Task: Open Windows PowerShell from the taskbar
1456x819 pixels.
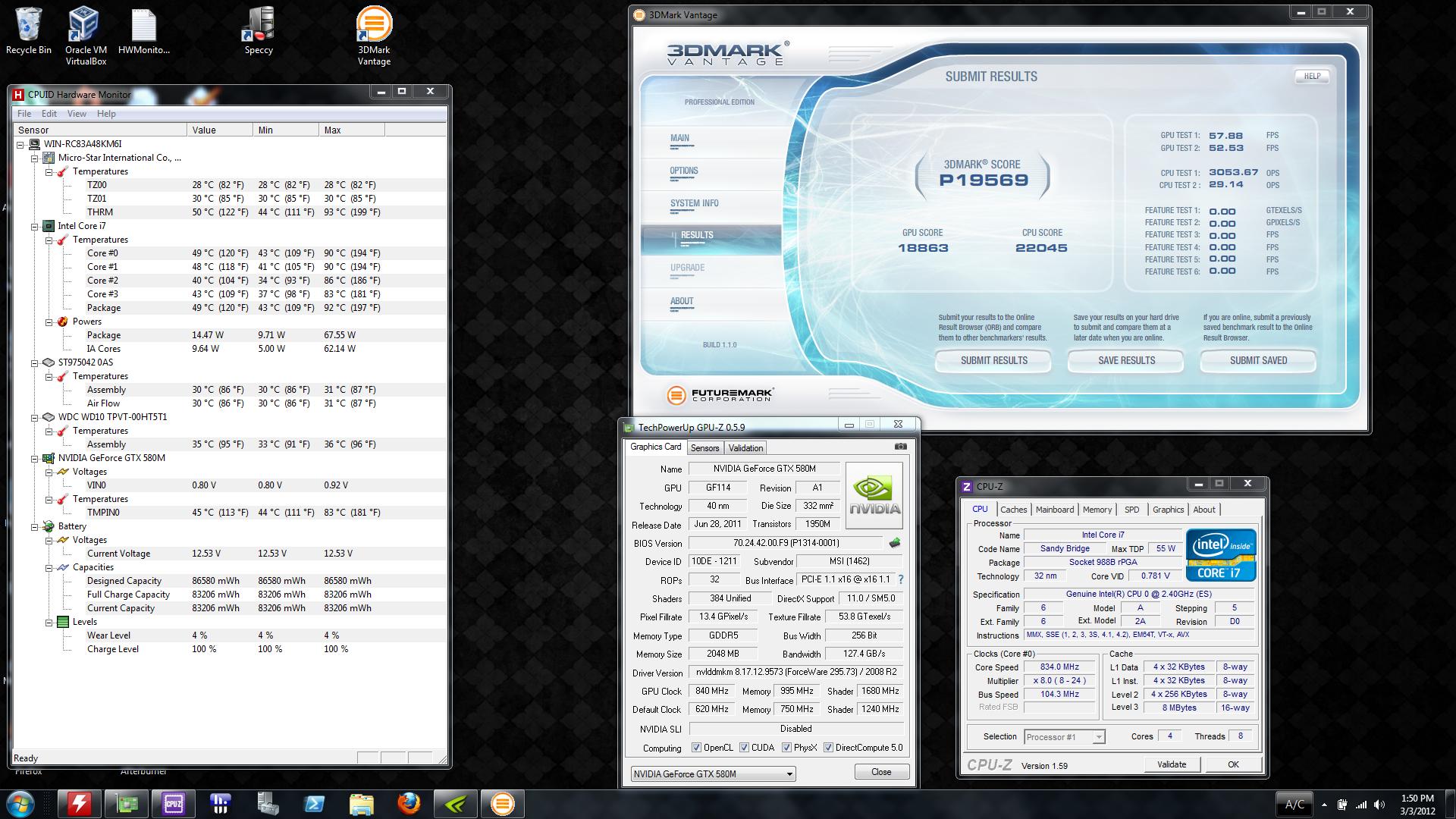Action: (x=315, y=804)
